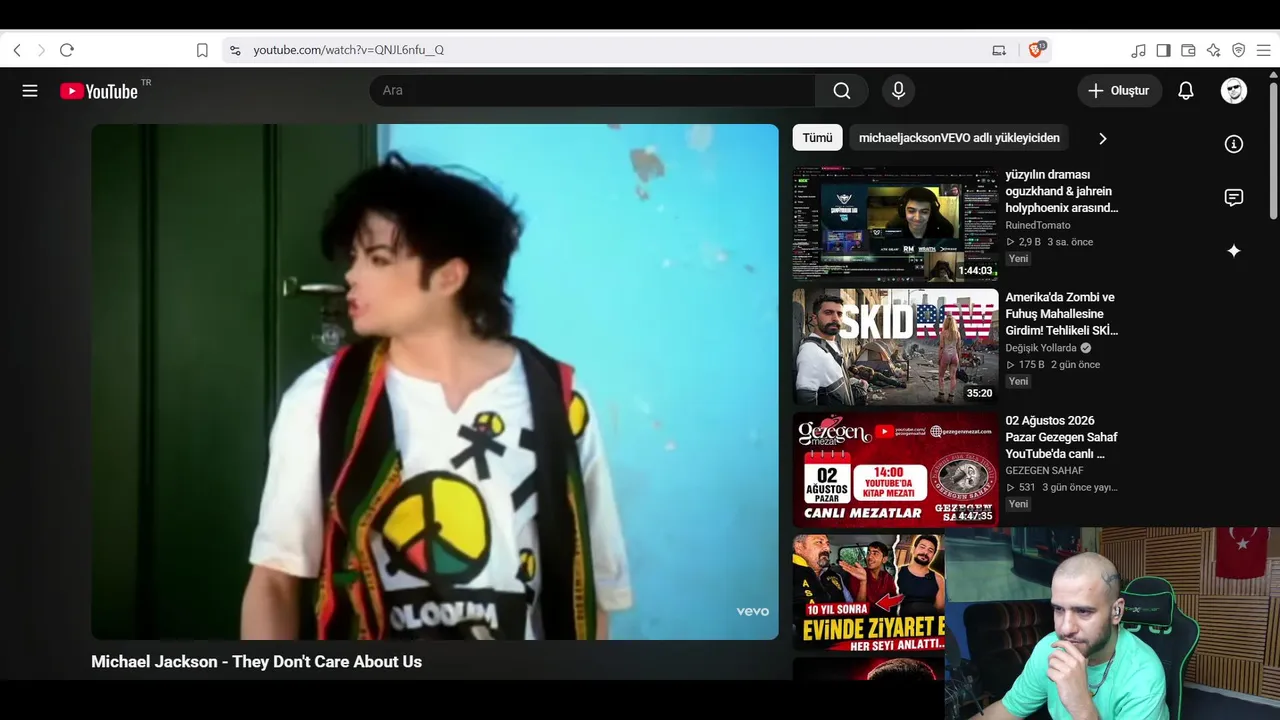The height and width of the screenshot is (720, 1280).
Task: Open site settings icon in the address bar
Action: point(235,50)
